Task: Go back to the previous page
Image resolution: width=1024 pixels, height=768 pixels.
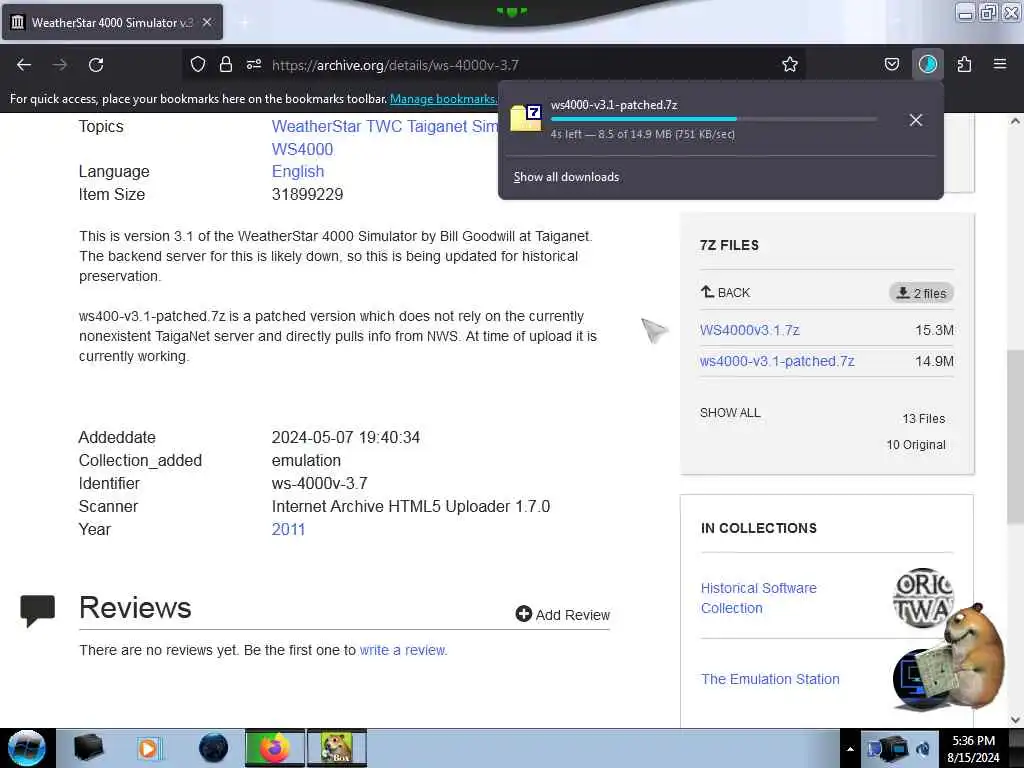Action: click(24, 65)
